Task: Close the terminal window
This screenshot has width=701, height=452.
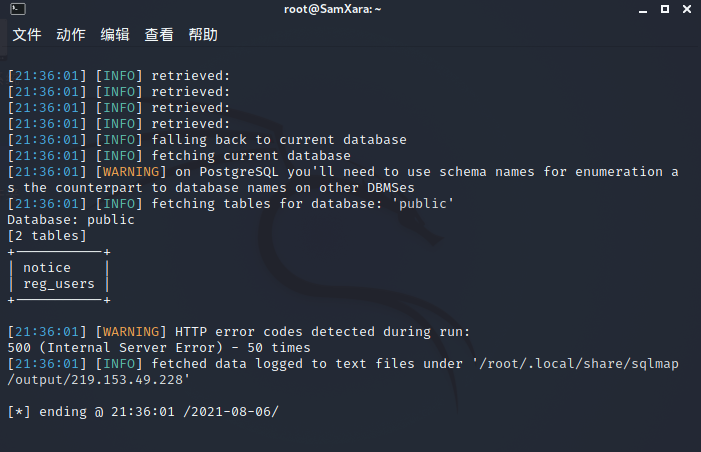Action: pos(687,9)
